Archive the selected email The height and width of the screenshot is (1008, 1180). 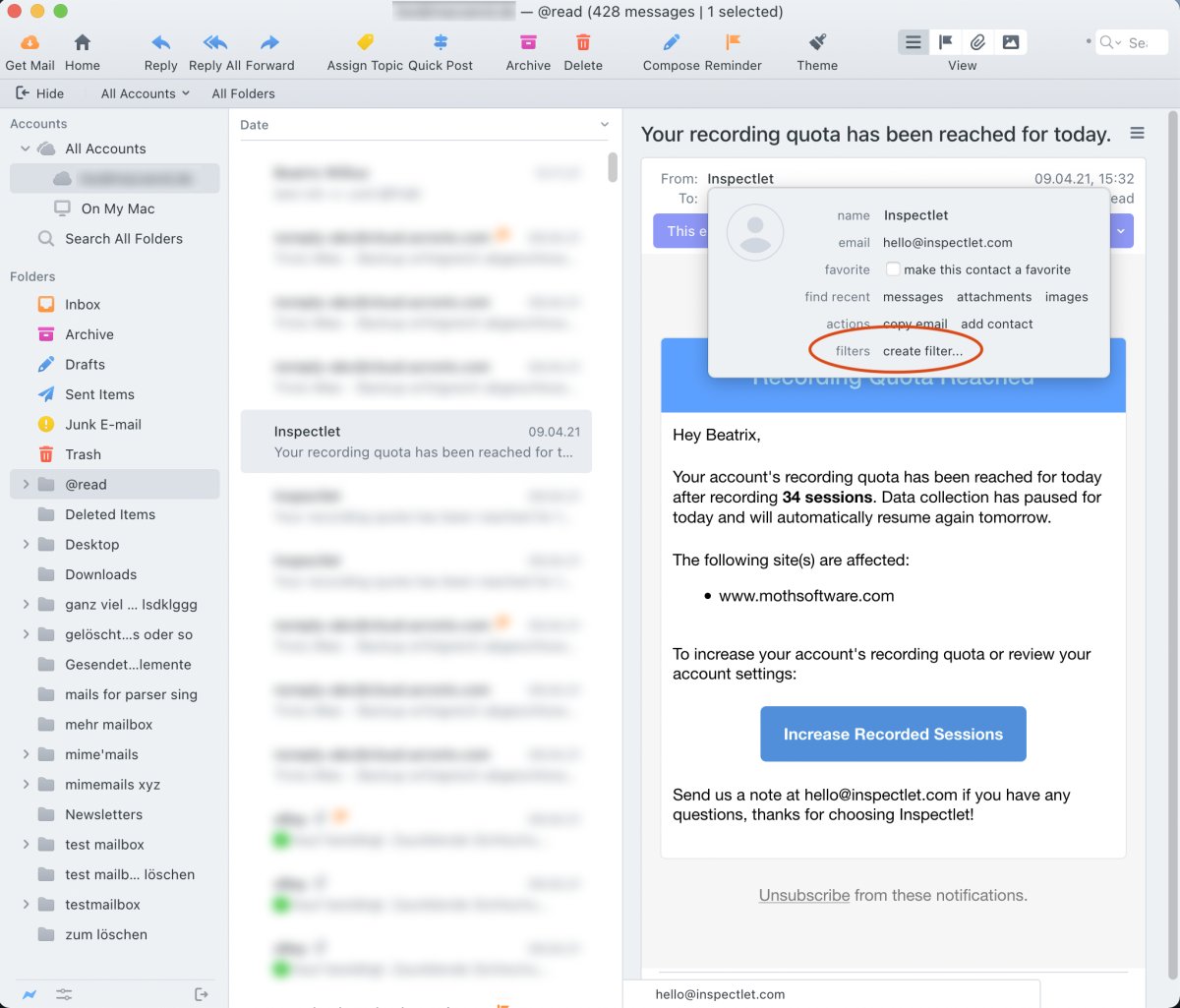coord(528,42)
